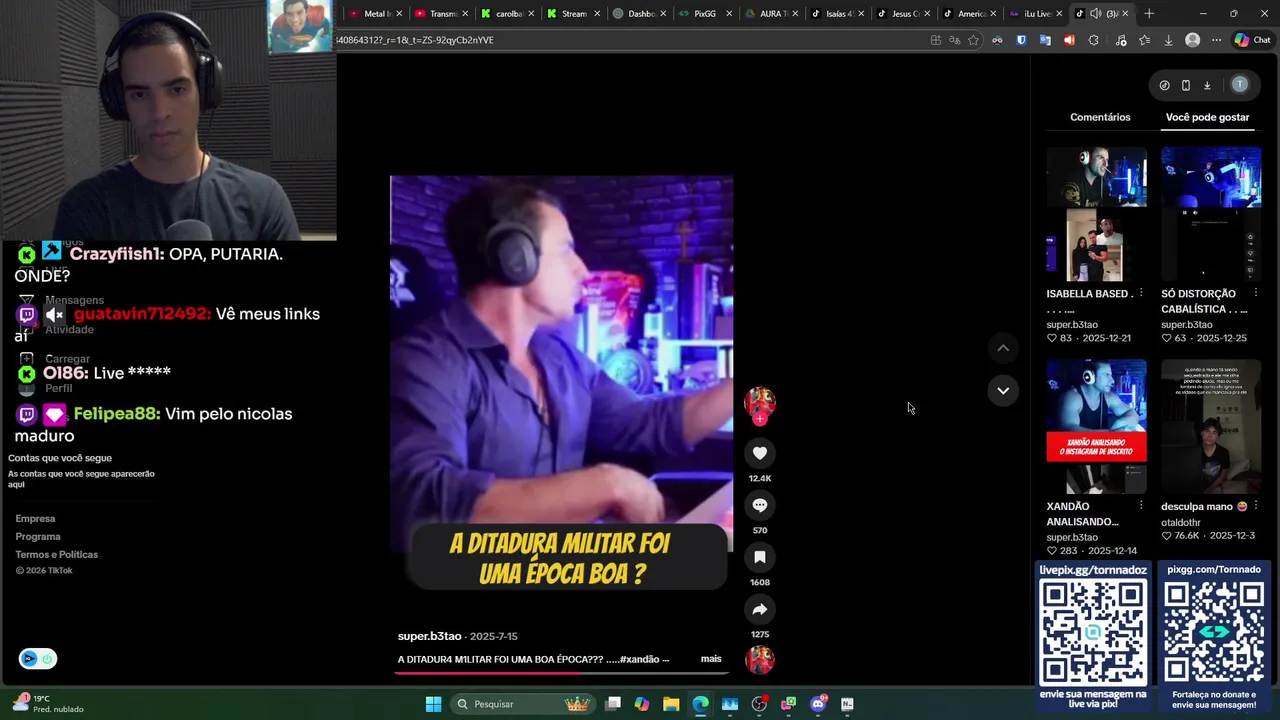Click the video progress bar
Screen dimensions: 1280x720
tap(562, 672)
